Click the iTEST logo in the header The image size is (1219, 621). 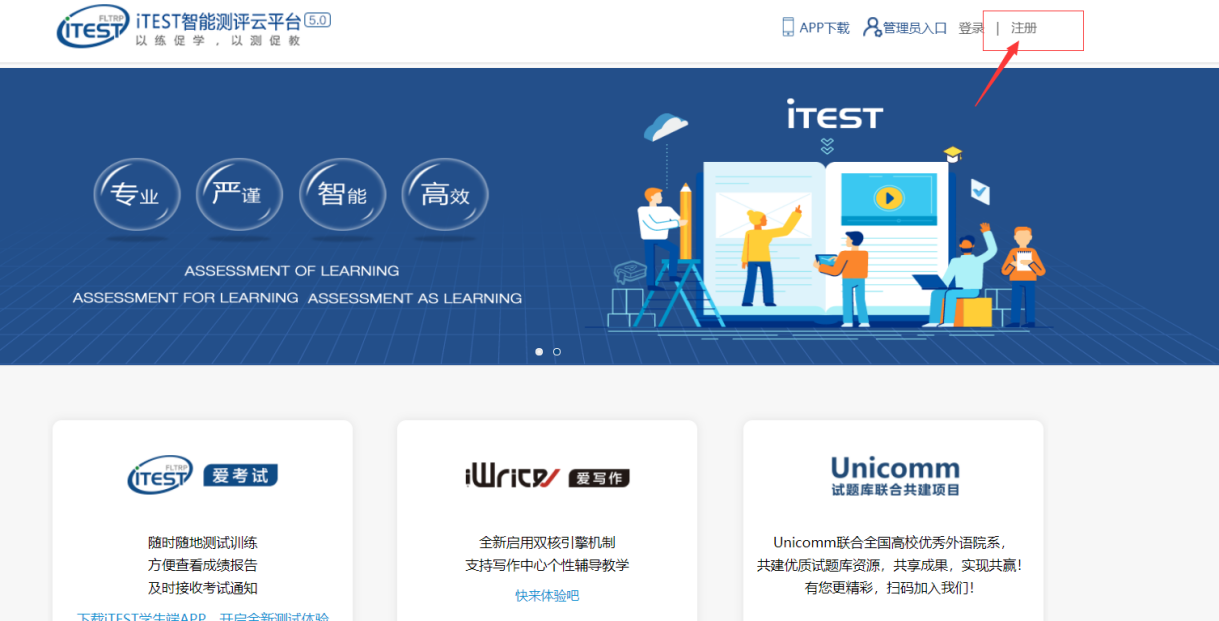tap(92, 27)
